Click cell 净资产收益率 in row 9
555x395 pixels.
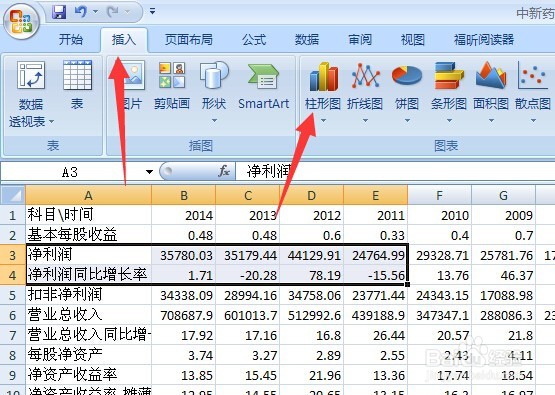[88, 374]
